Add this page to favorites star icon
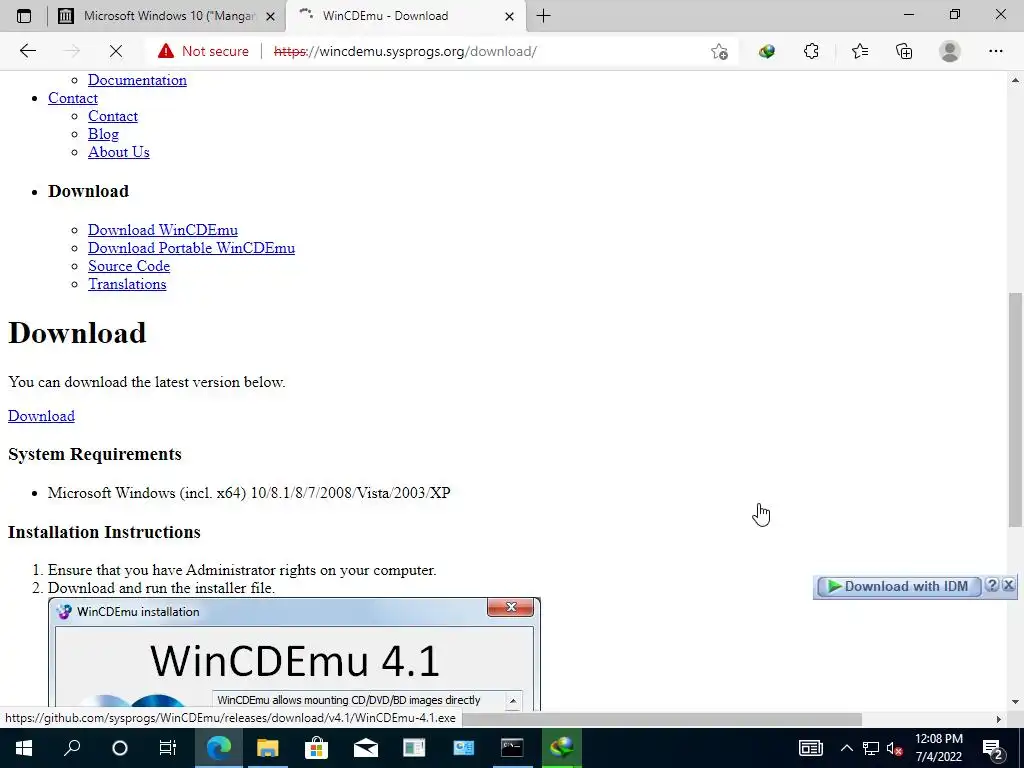The height and width of the screenshot is (768, 1024). [x=719, y=51]
